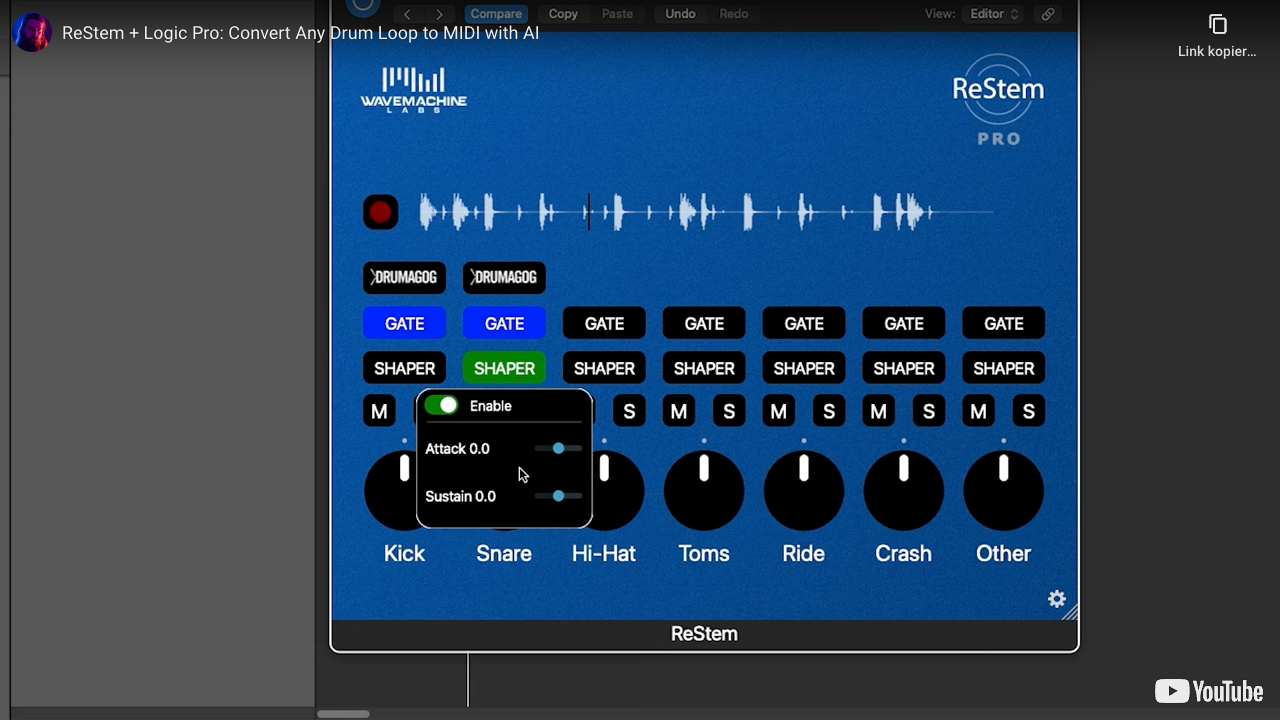Click the "Snare" channel label

tap(504, 553)
